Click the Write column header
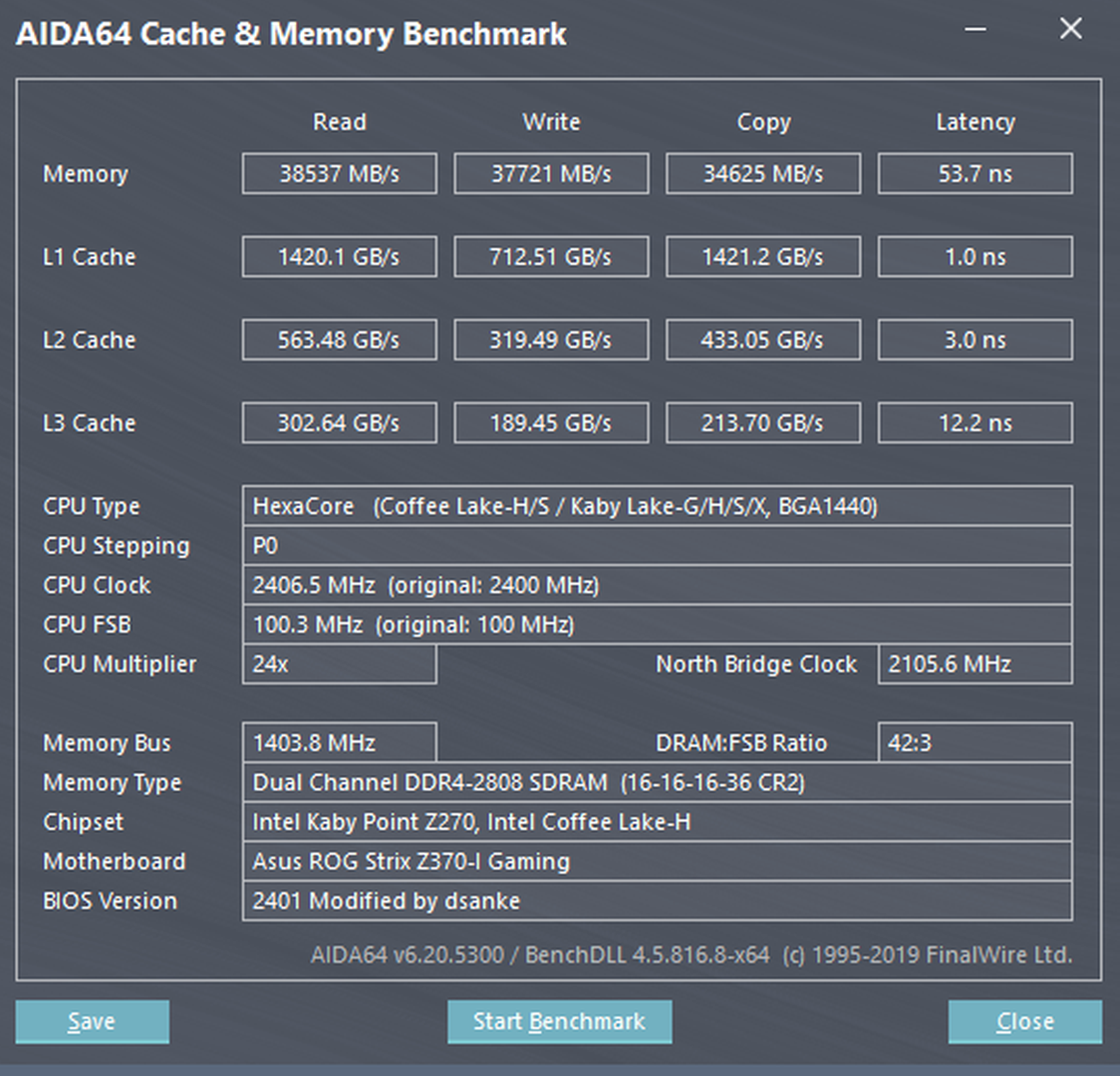The image size is (1120, 1076). (x=551, y=123)
